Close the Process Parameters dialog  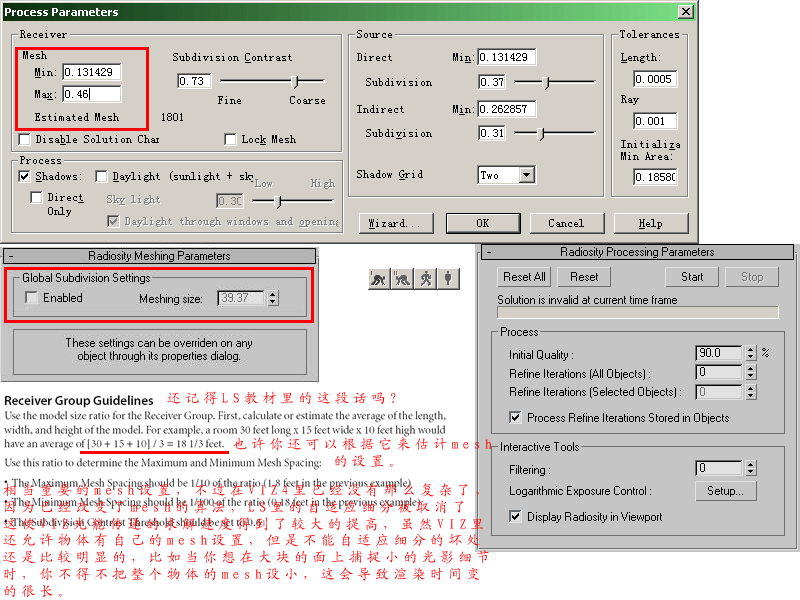(x=686, y=12)
